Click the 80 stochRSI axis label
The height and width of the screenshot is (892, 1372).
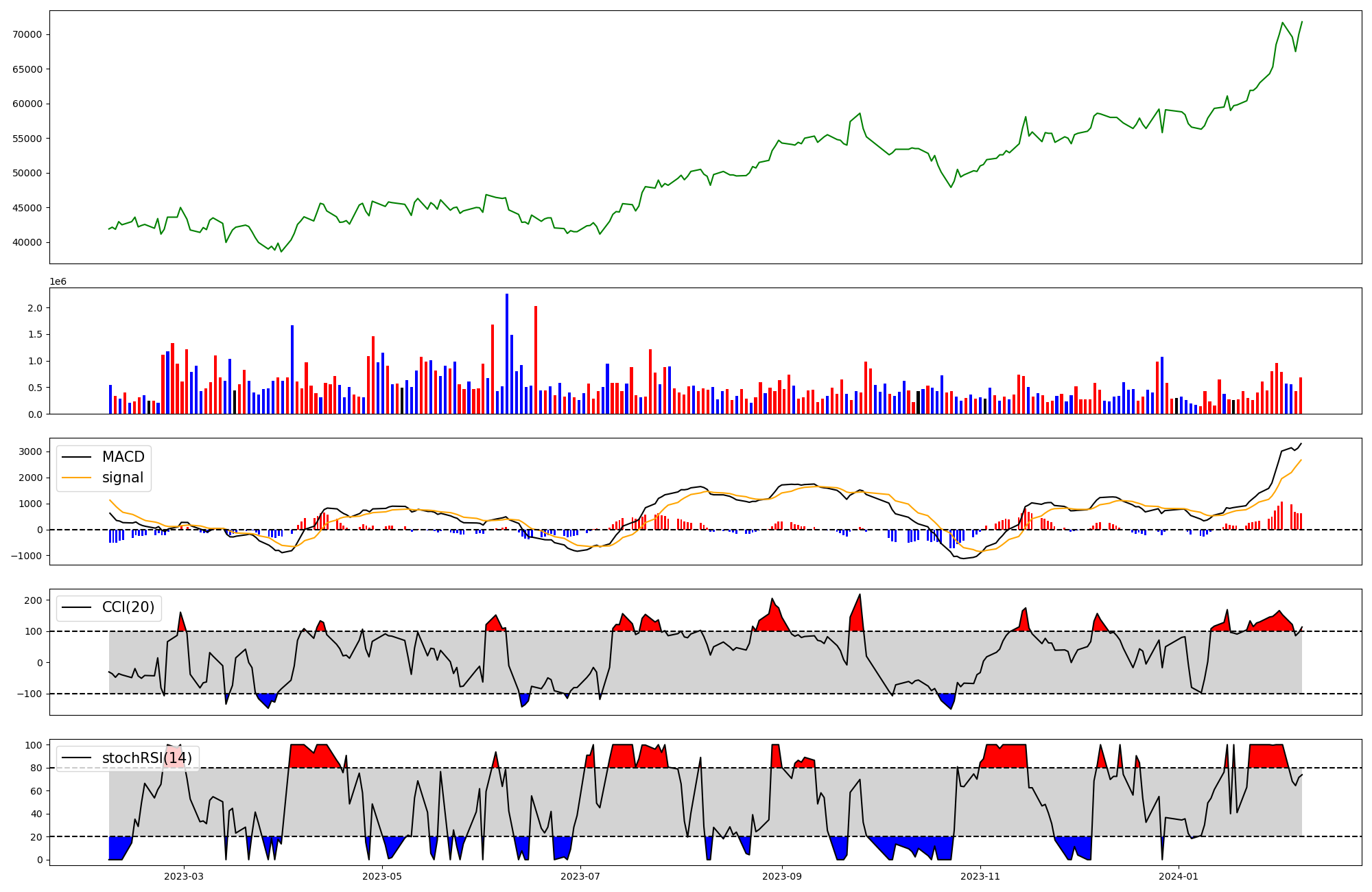pyautogui.click(x=36, y=768)
